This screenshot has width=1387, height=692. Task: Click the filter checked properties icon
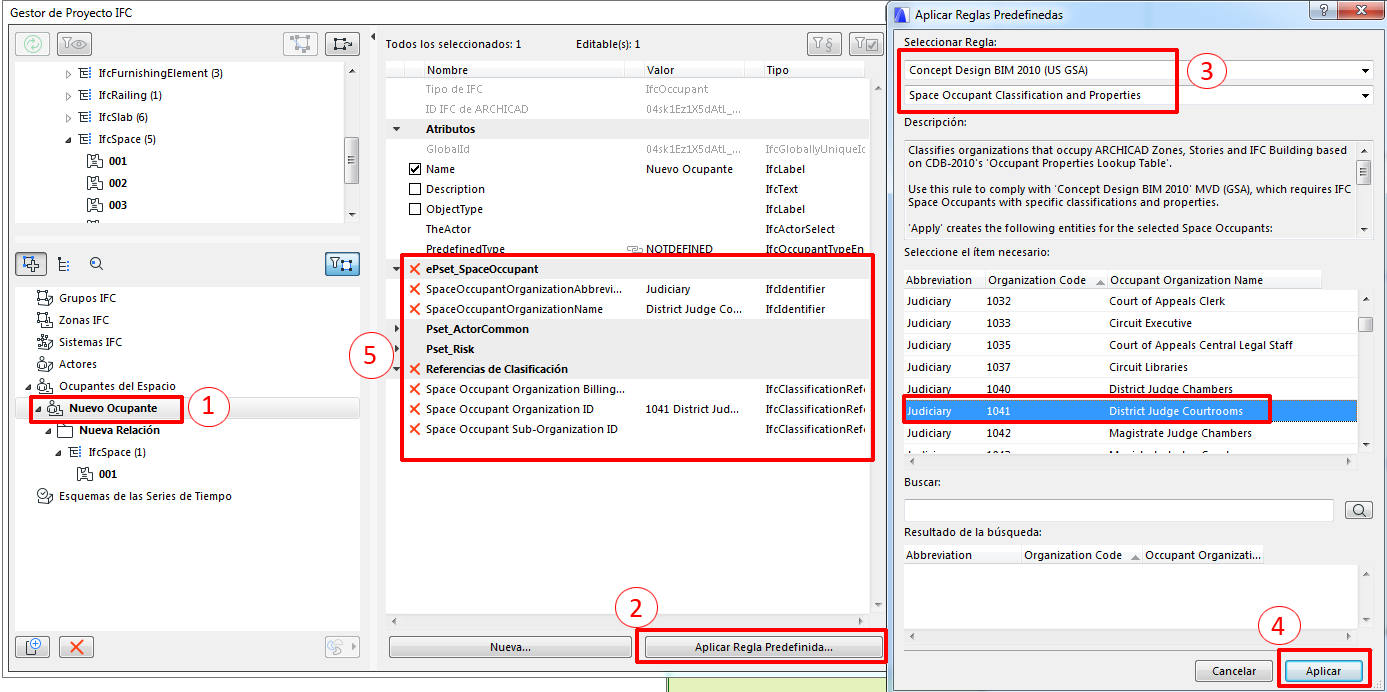(865, 44)
